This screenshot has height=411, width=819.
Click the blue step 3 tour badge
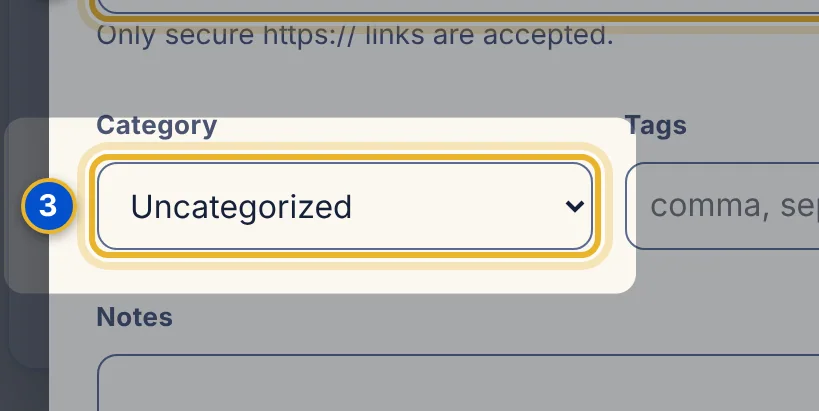coord(48,206)
